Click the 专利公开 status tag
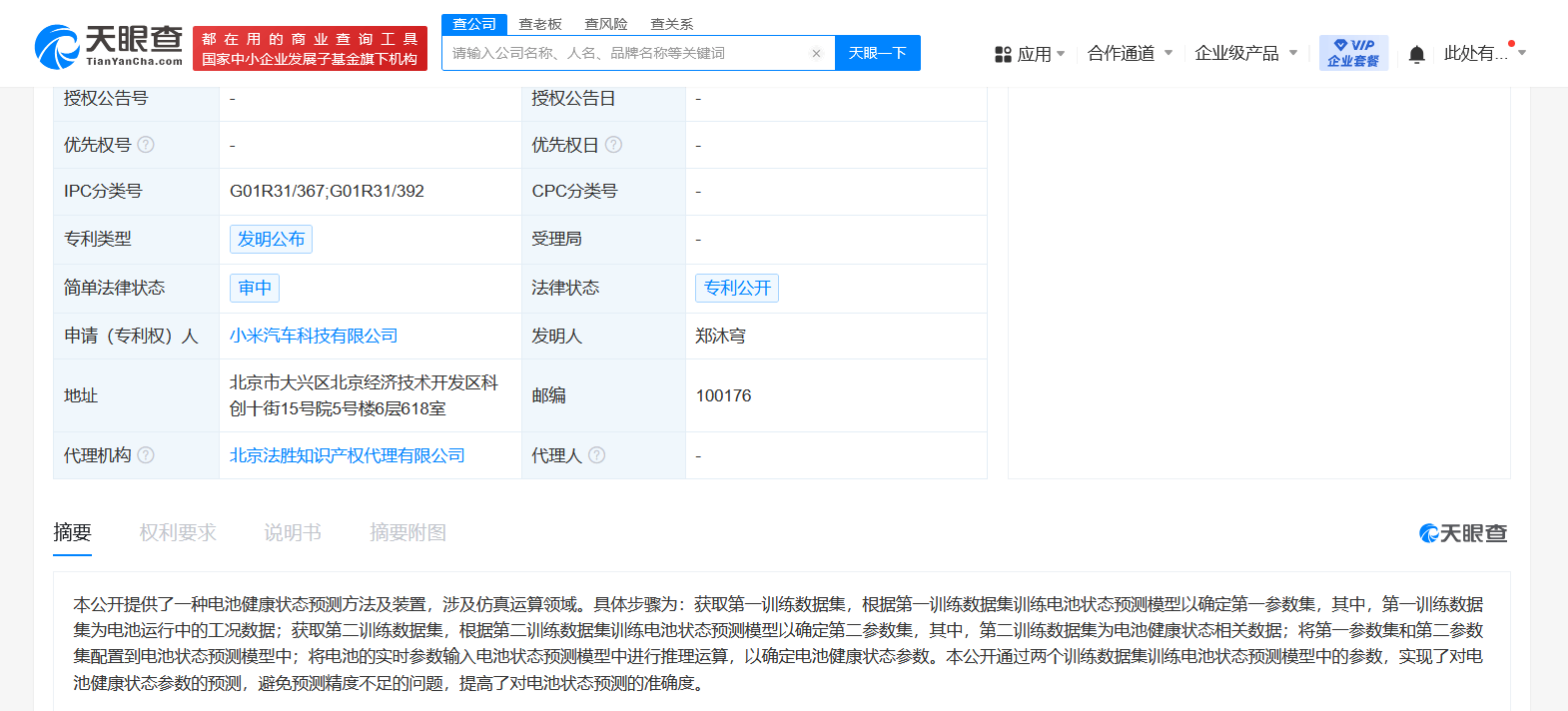 pos(737,288)
